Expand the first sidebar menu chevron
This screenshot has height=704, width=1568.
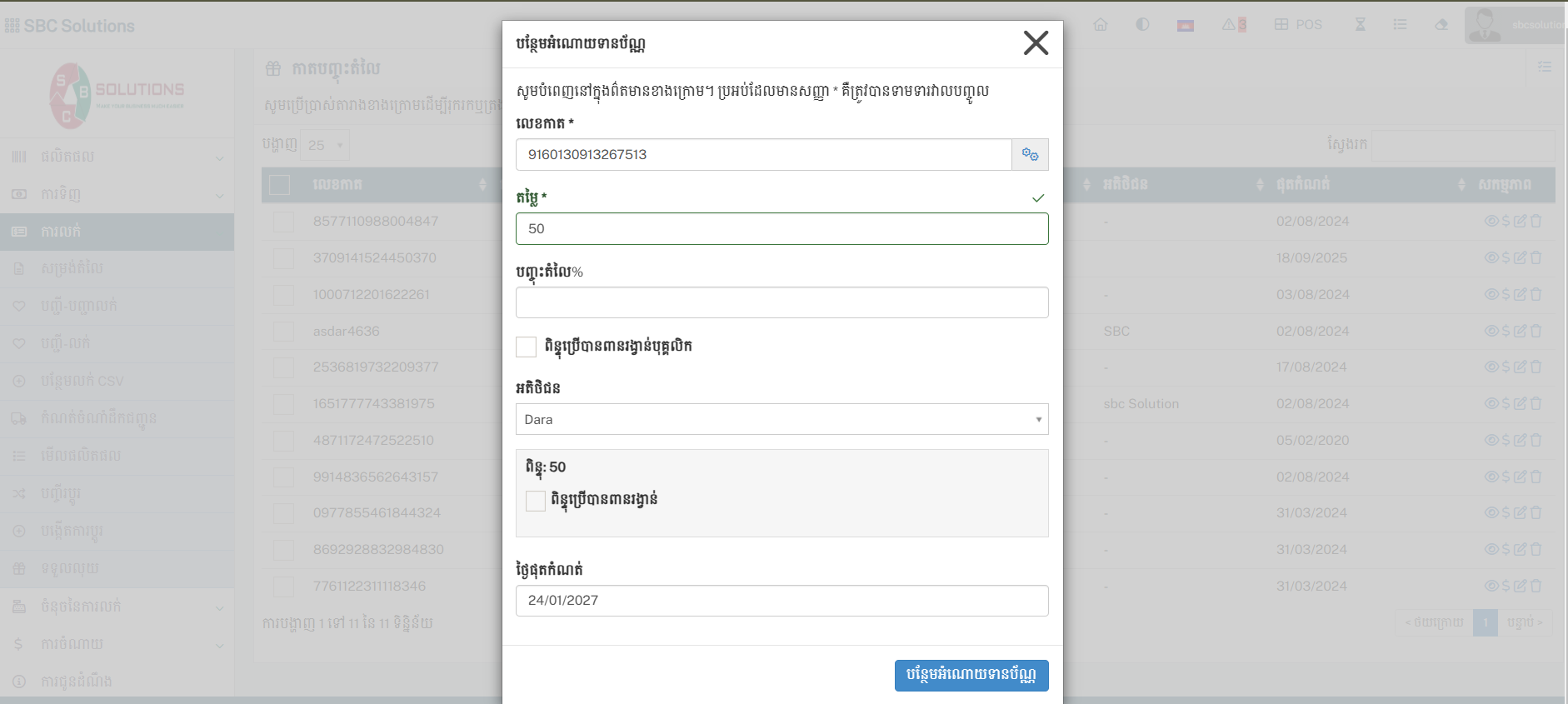tap(220, 157)
